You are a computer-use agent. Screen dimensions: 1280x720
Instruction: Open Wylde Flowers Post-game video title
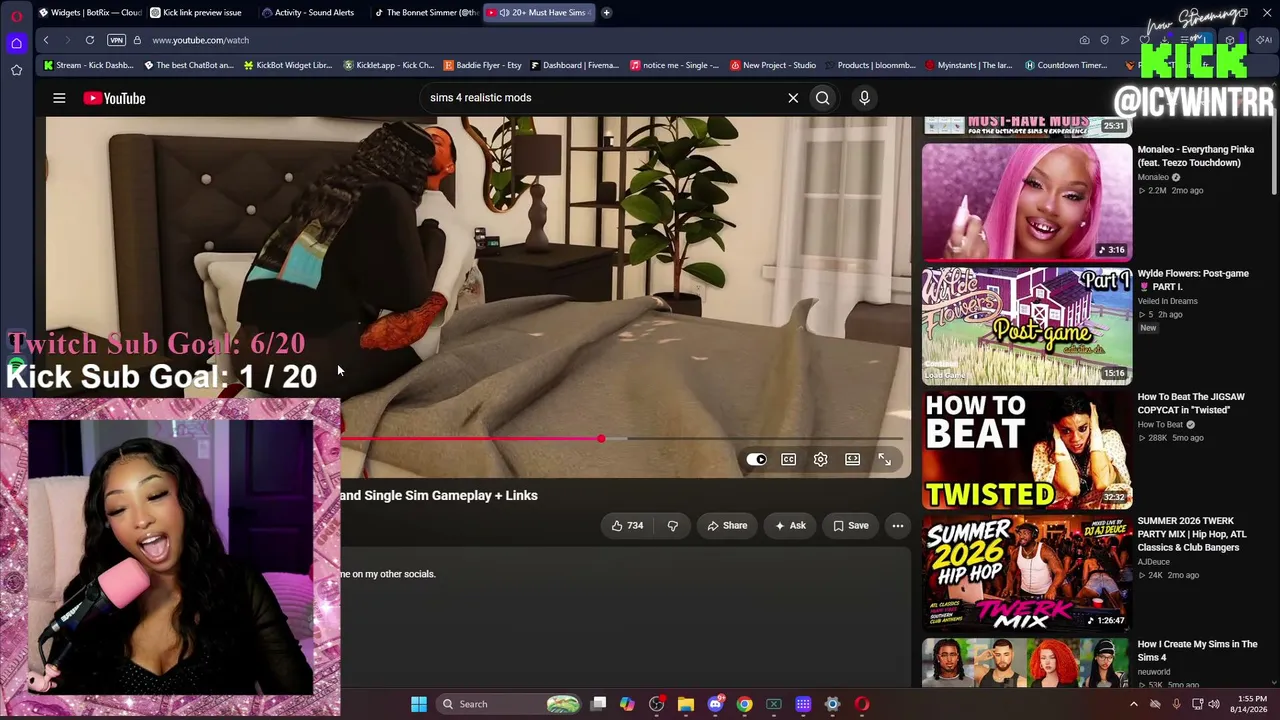point(1193,280)
